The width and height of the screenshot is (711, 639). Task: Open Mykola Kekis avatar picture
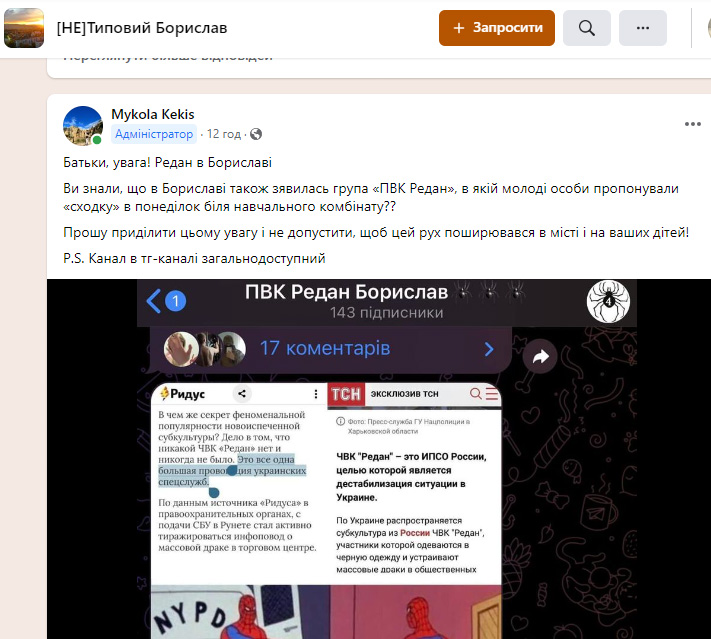[83, 126]
